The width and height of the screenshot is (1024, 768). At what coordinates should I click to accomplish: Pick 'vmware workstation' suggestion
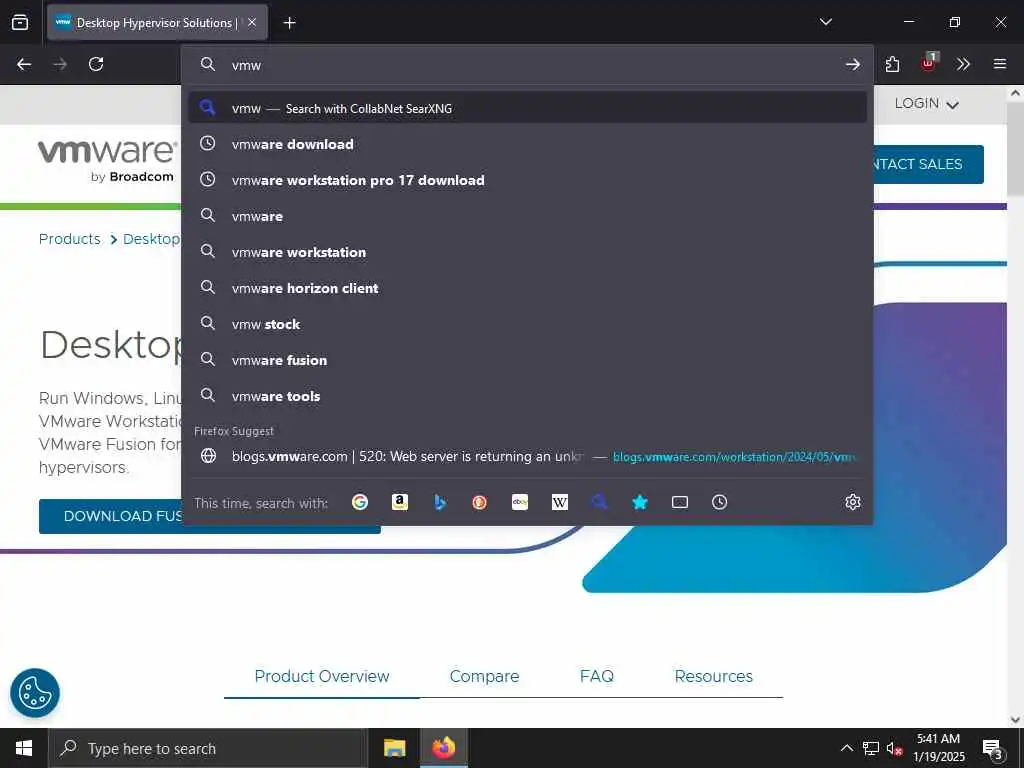click(528, 252)
